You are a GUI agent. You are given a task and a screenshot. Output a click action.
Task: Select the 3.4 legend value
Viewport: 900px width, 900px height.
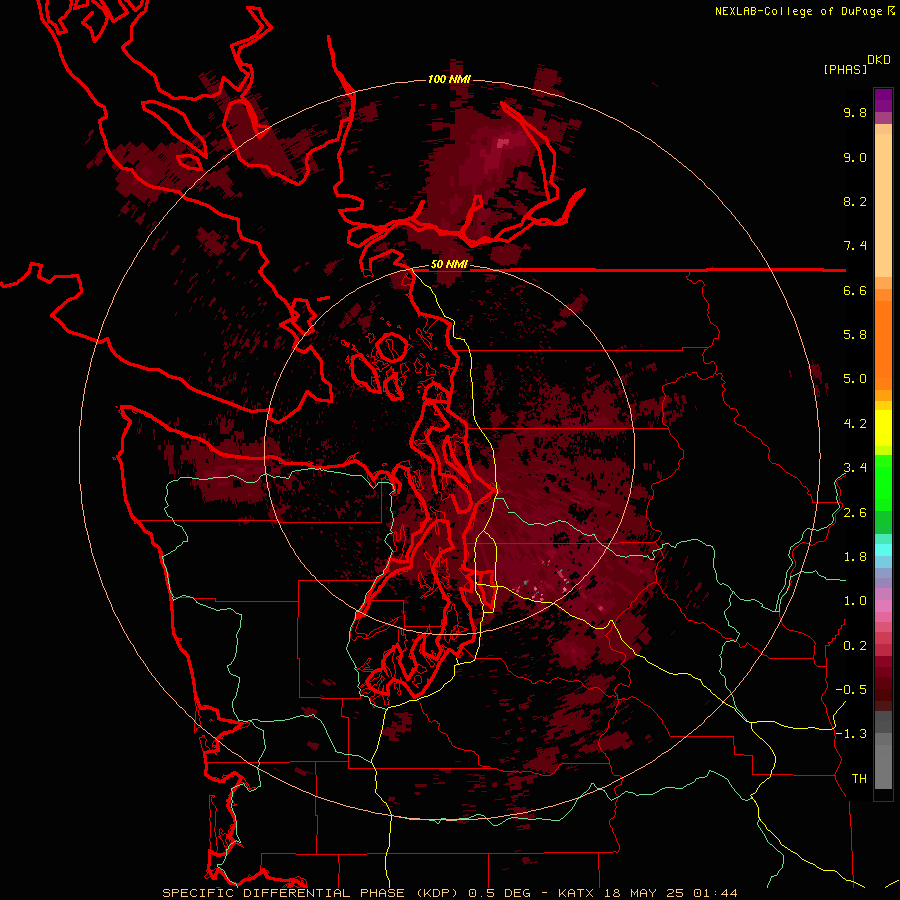(855, 468)
